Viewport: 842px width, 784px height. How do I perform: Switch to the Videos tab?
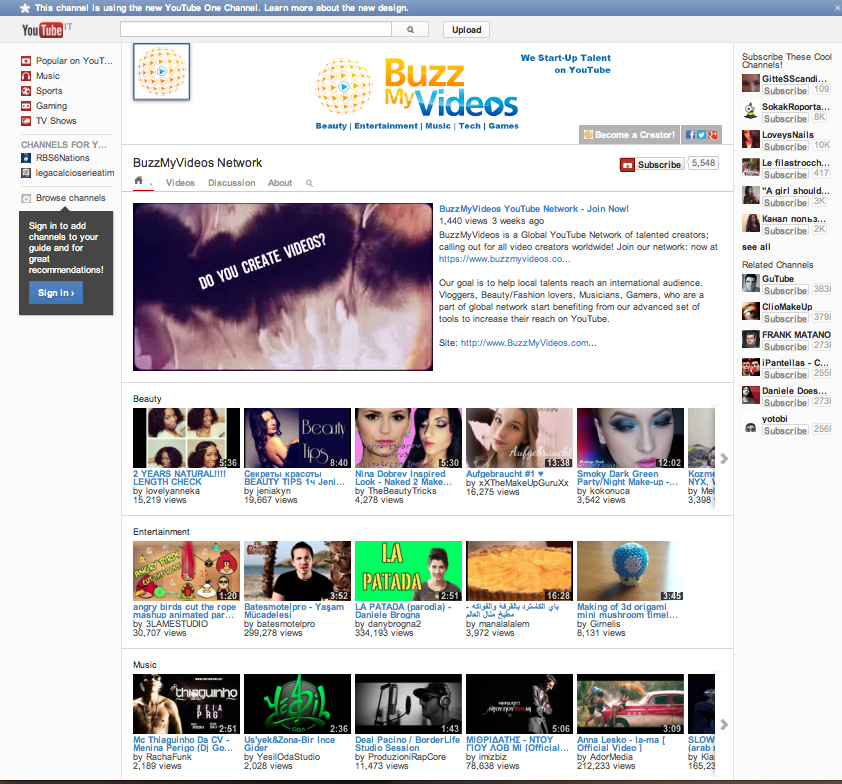(180, 183)
